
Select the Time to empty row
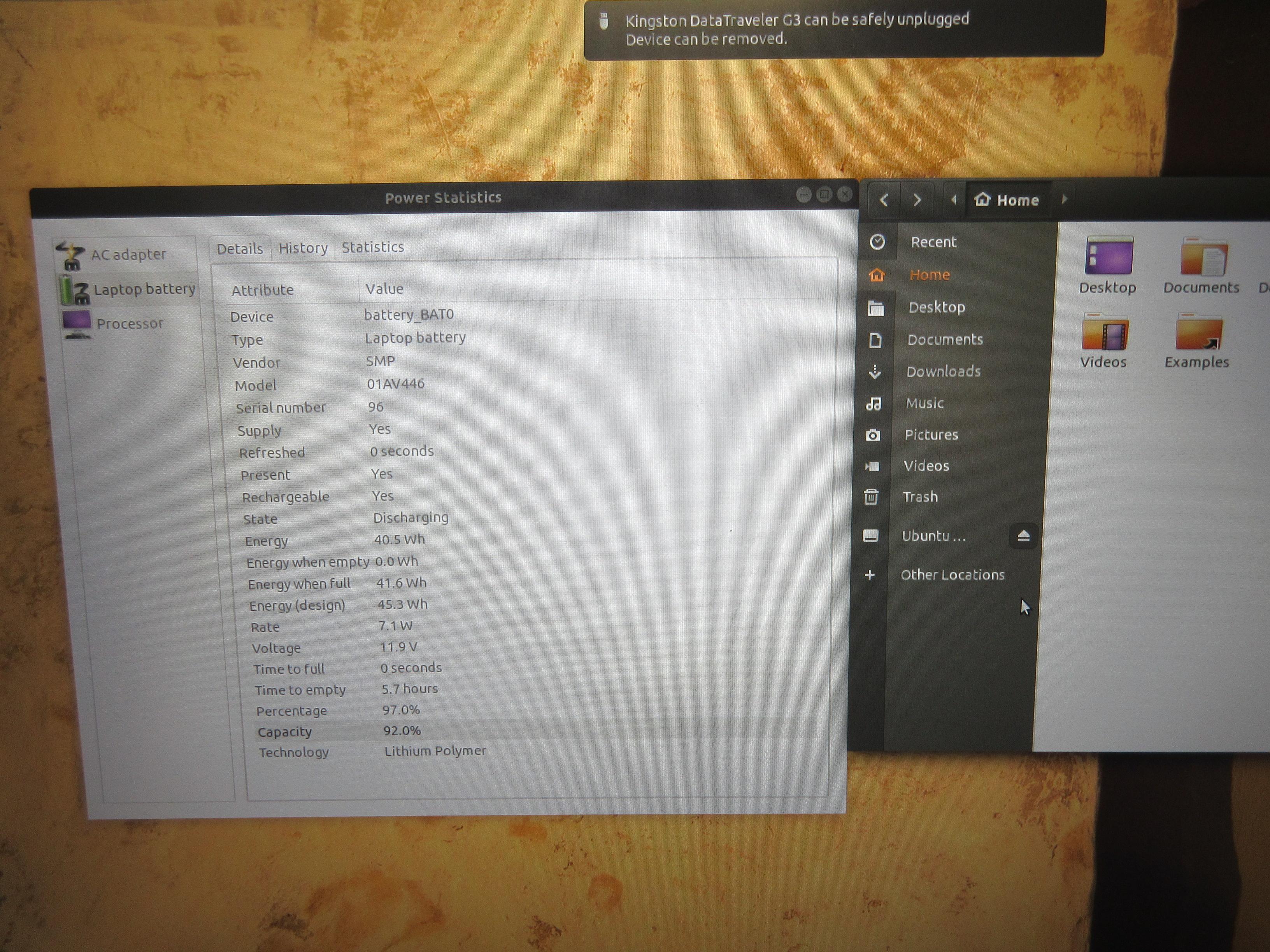pyautogui.click(x=534, y=689)
